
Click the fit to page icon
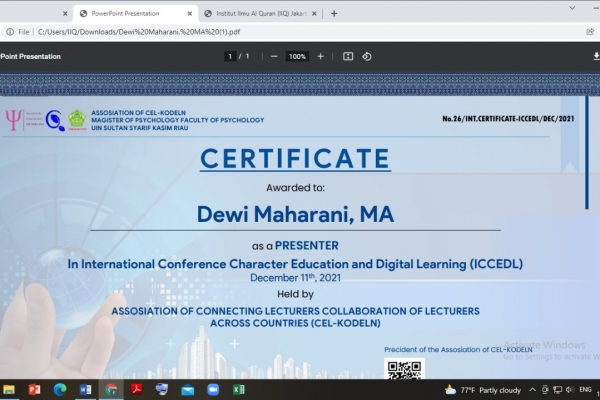(348, 56)
